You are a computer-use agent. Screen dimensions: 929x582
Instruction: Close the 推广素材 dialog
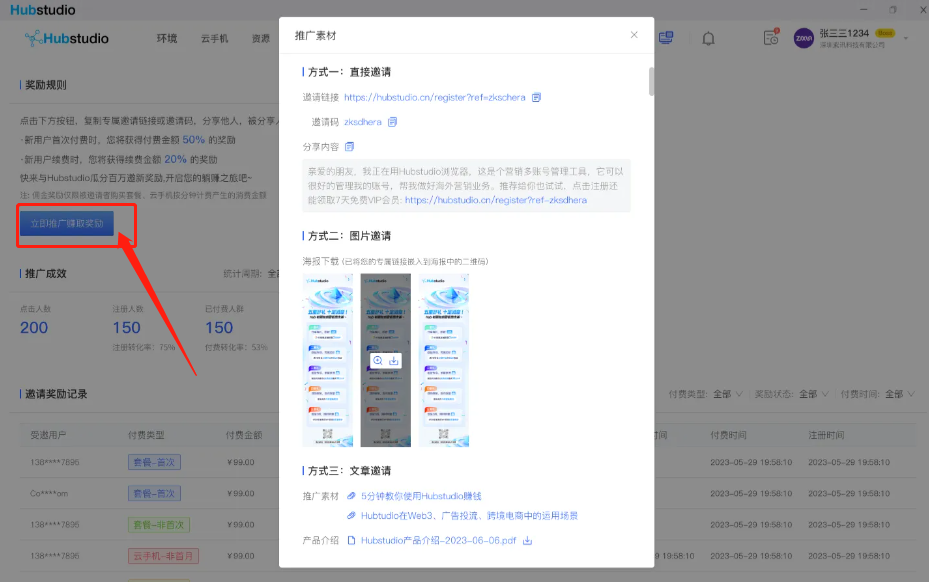click(634, 35)
